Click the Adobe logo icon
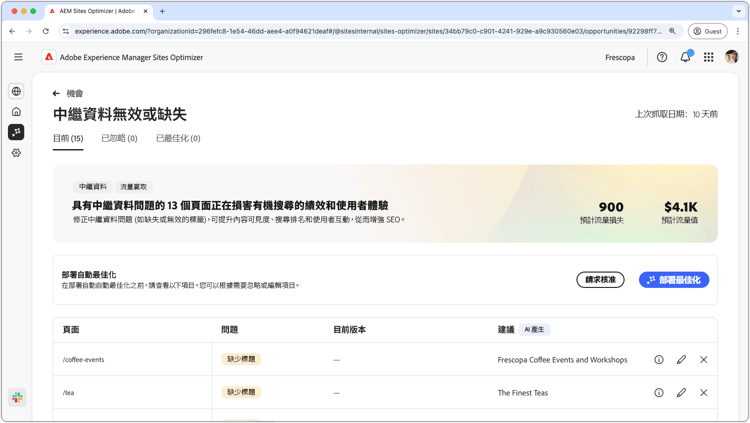This screenshot has width=750, height=423. [49, 57]
